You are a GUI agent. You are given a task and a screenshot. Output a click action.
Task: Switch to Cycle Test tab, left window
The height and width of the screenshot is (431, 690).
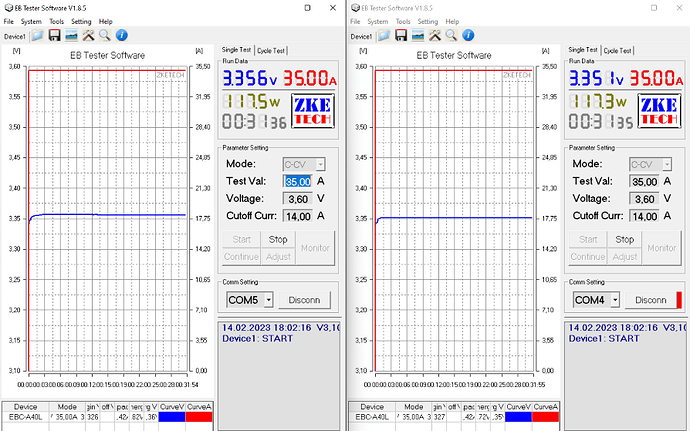[x=271, y=51]
